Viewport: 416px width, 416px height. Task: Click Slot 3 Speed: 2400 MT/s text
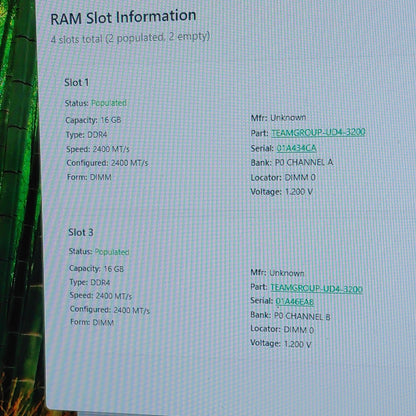[101, 296]
